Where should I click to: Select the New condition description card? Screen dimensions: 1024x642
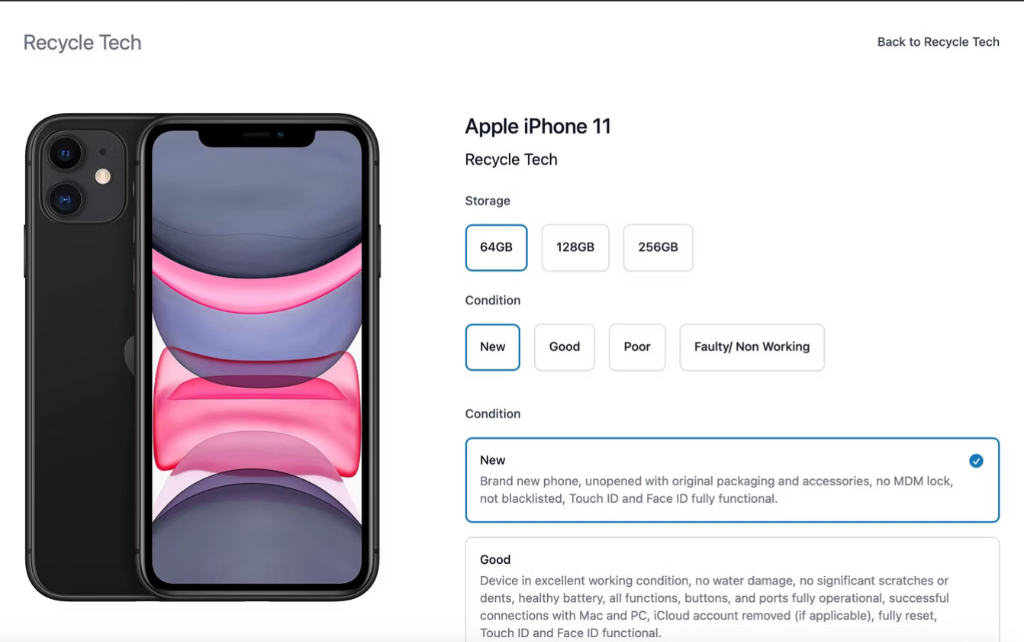click(x=732, y=480)
